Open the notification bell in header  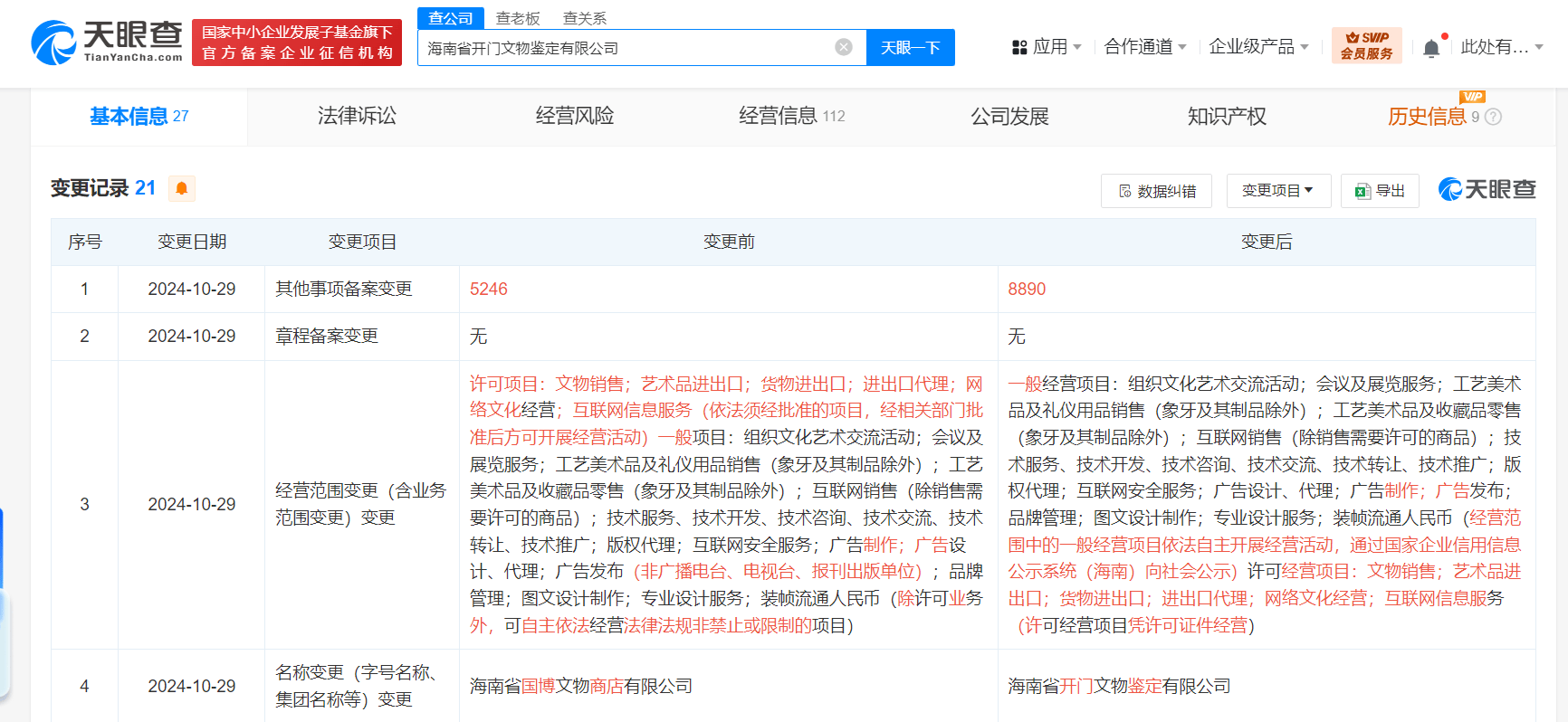(x=1431, y=48)
